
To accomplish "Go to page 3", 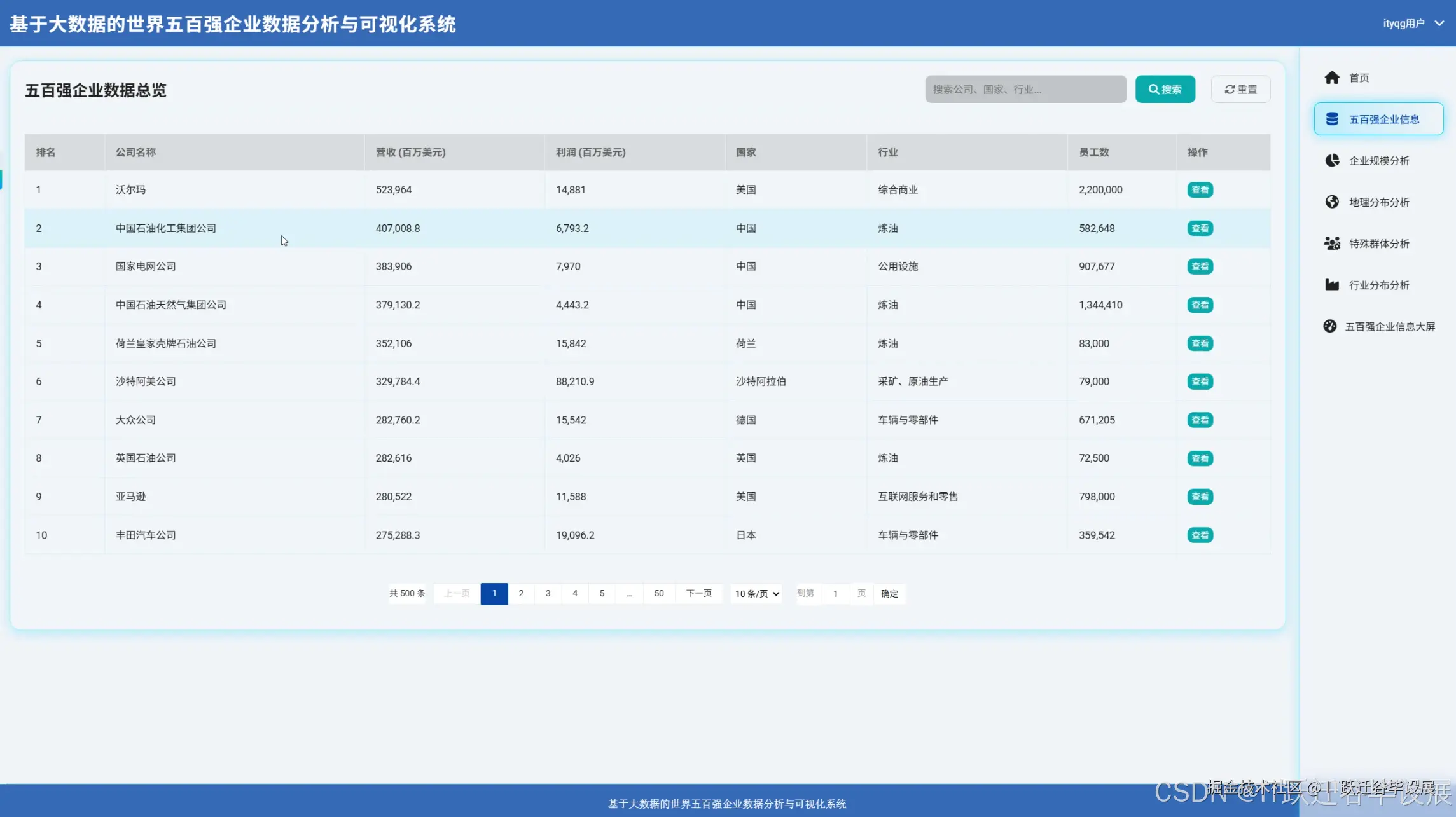I will [548, 593].
